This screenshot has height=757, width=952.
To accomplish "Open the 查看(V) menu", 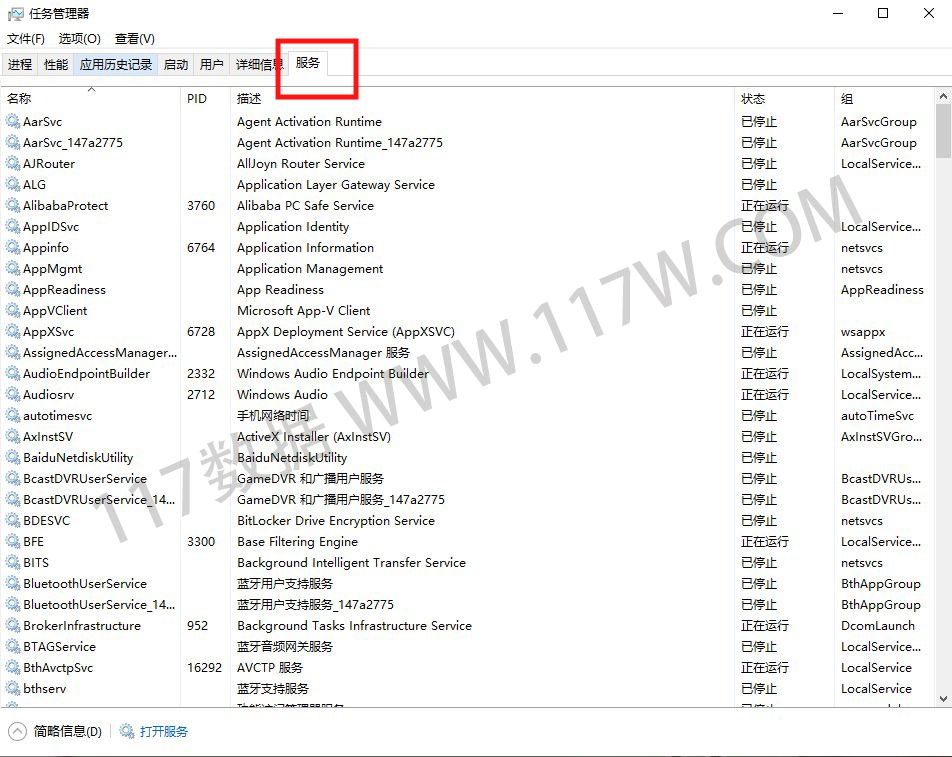I will pos(134,39).
